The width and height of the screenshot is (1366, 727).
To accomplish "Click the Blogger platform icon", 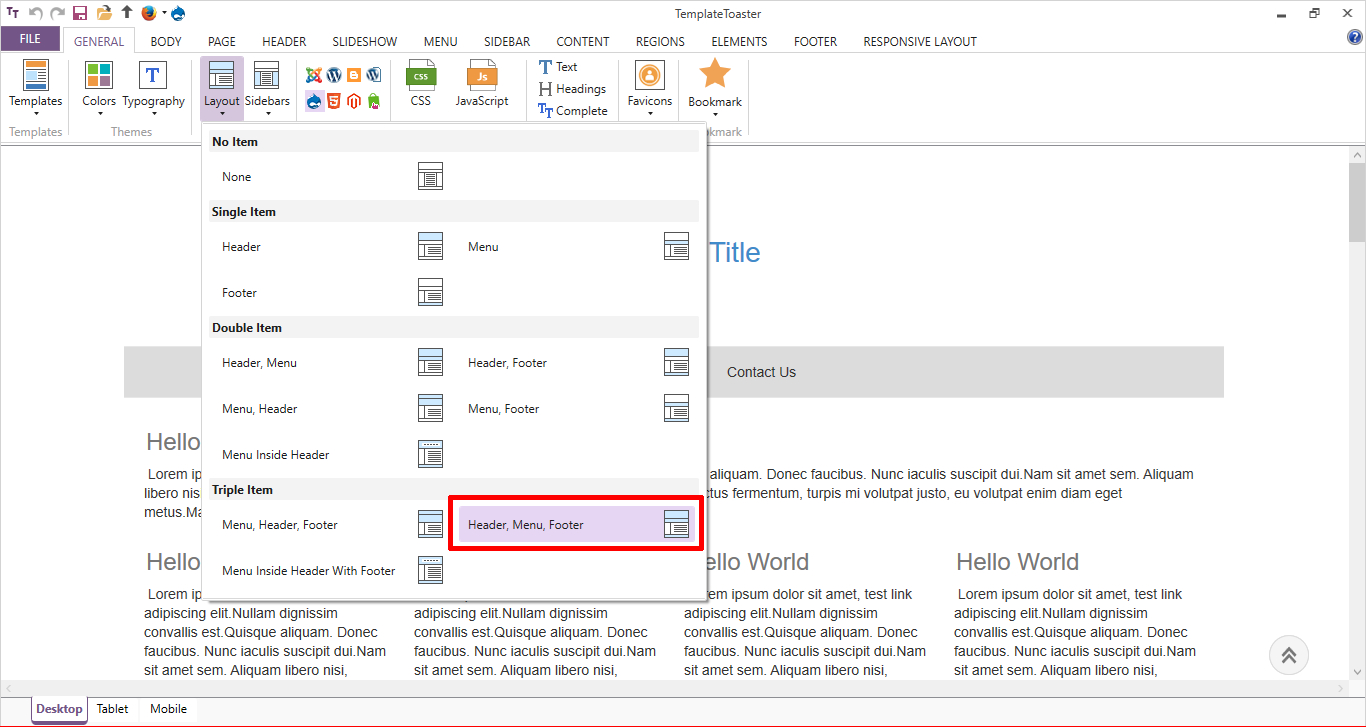I will pyautogui.click(x=354, y=75).
